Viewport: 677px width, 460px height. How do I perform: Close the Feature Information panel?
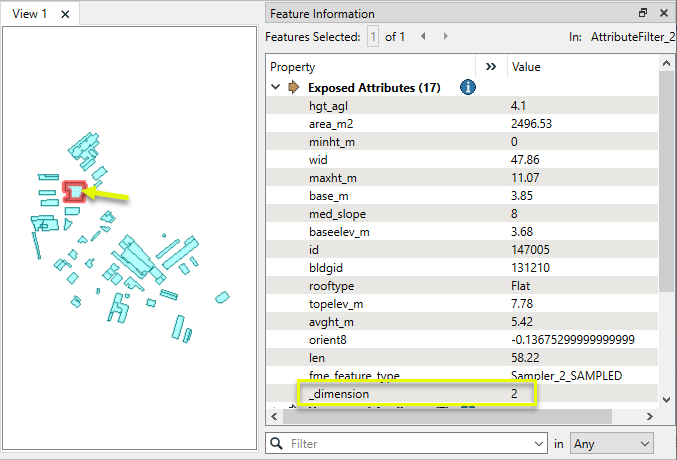coord(663,14)
